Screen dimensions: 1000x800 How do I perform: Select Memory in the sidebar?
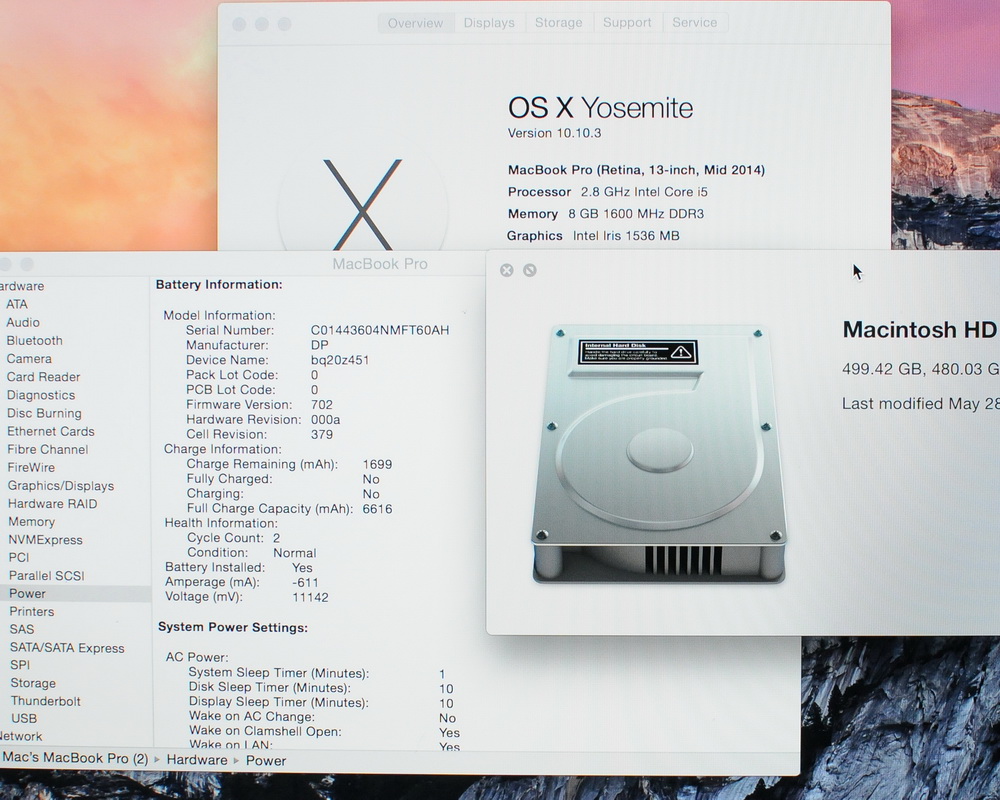click(31, 522)
